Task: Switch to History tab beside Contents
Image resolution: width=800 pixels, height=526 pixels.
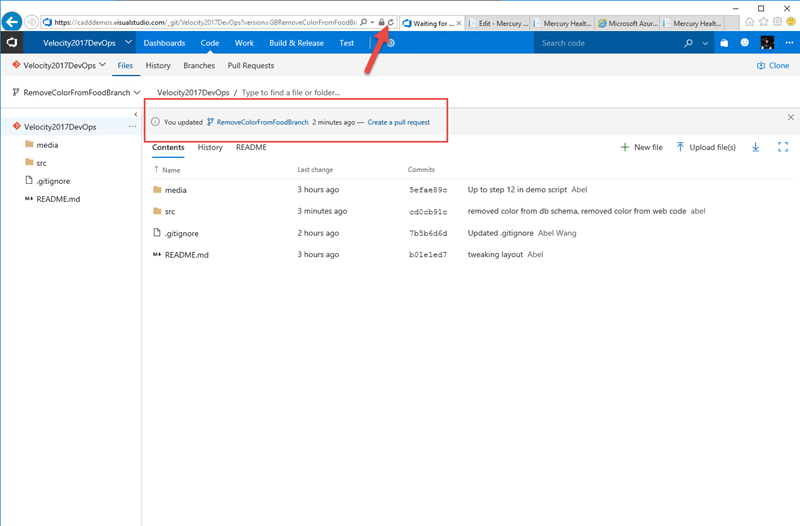Action: point(210,147)
